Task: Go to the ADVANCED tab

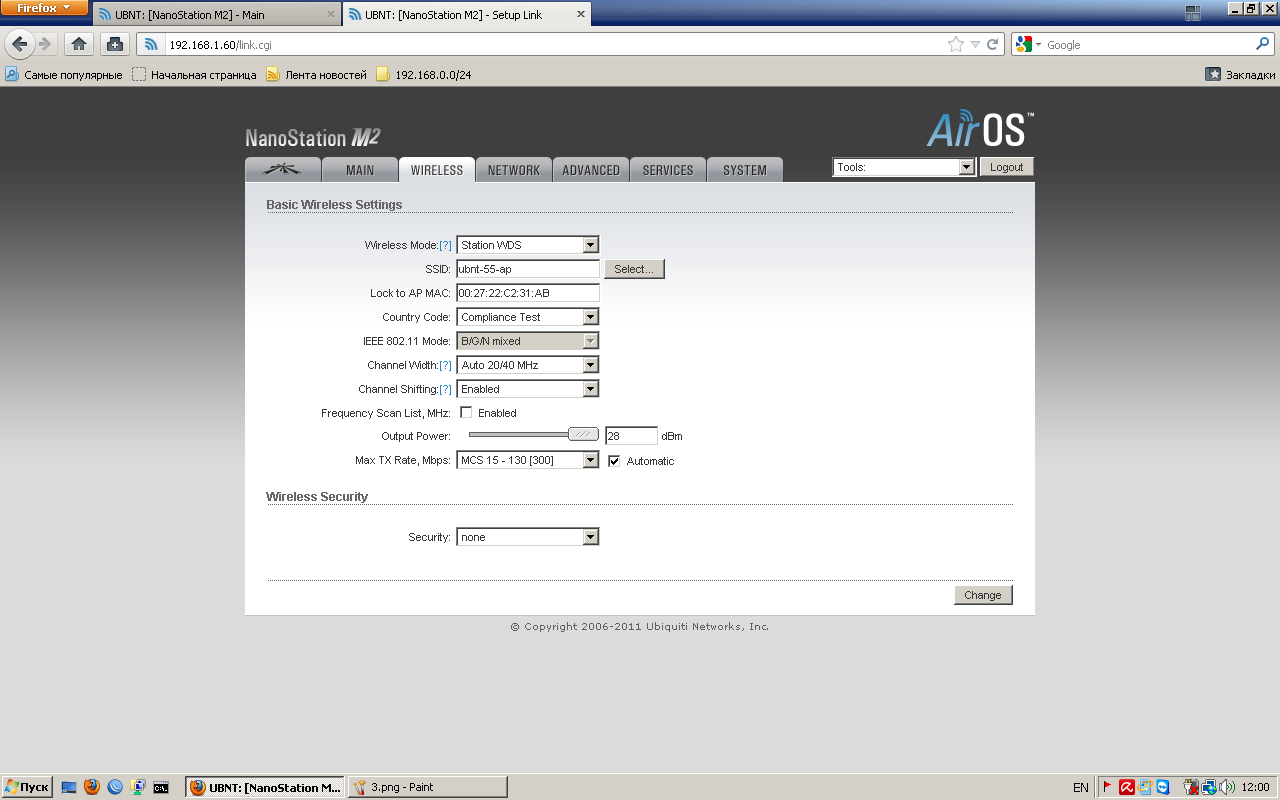Action: point(591,170)
